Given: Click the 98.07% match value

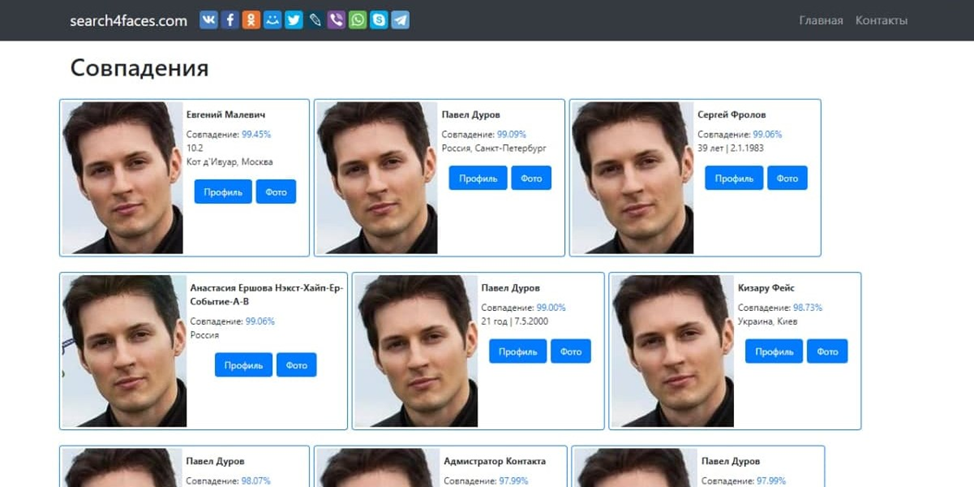Looking at the screenshot, I should coord(256,481).
